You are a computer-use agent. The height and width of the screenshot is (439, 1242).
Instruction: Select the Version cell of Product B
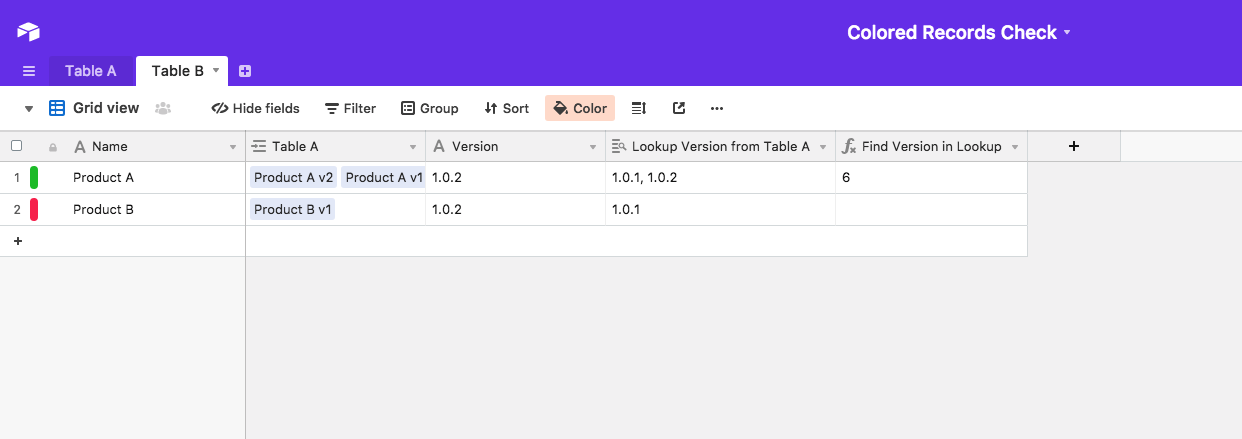pyautogui.click(x=515, y=210)
